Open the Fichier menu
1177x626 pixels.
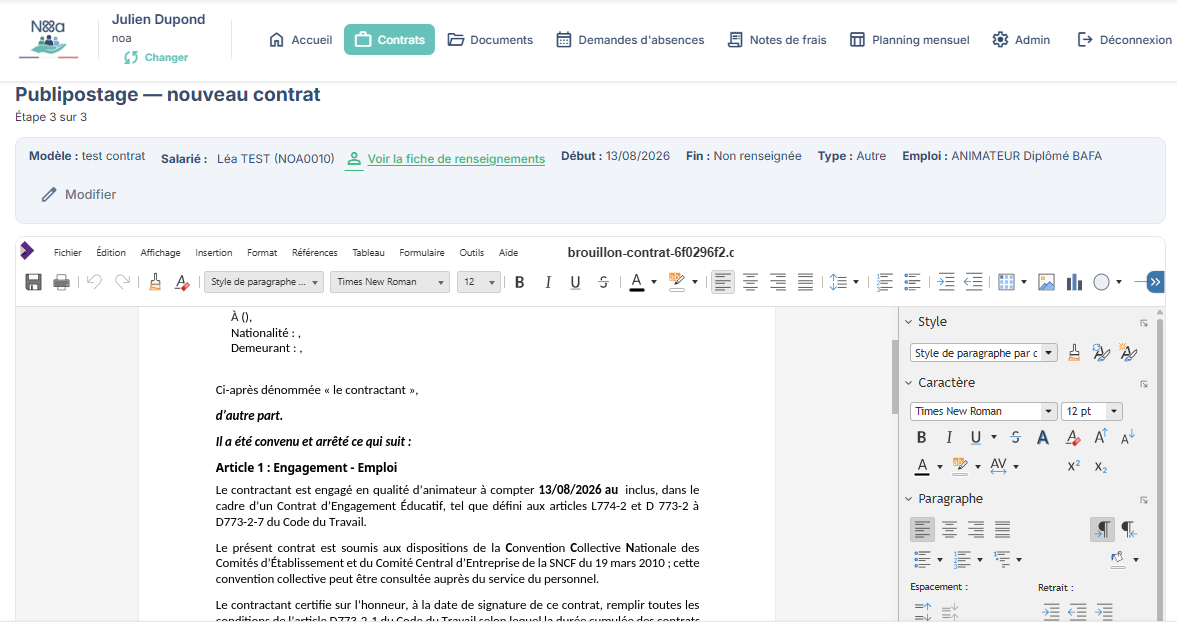(x=68, y=253)
